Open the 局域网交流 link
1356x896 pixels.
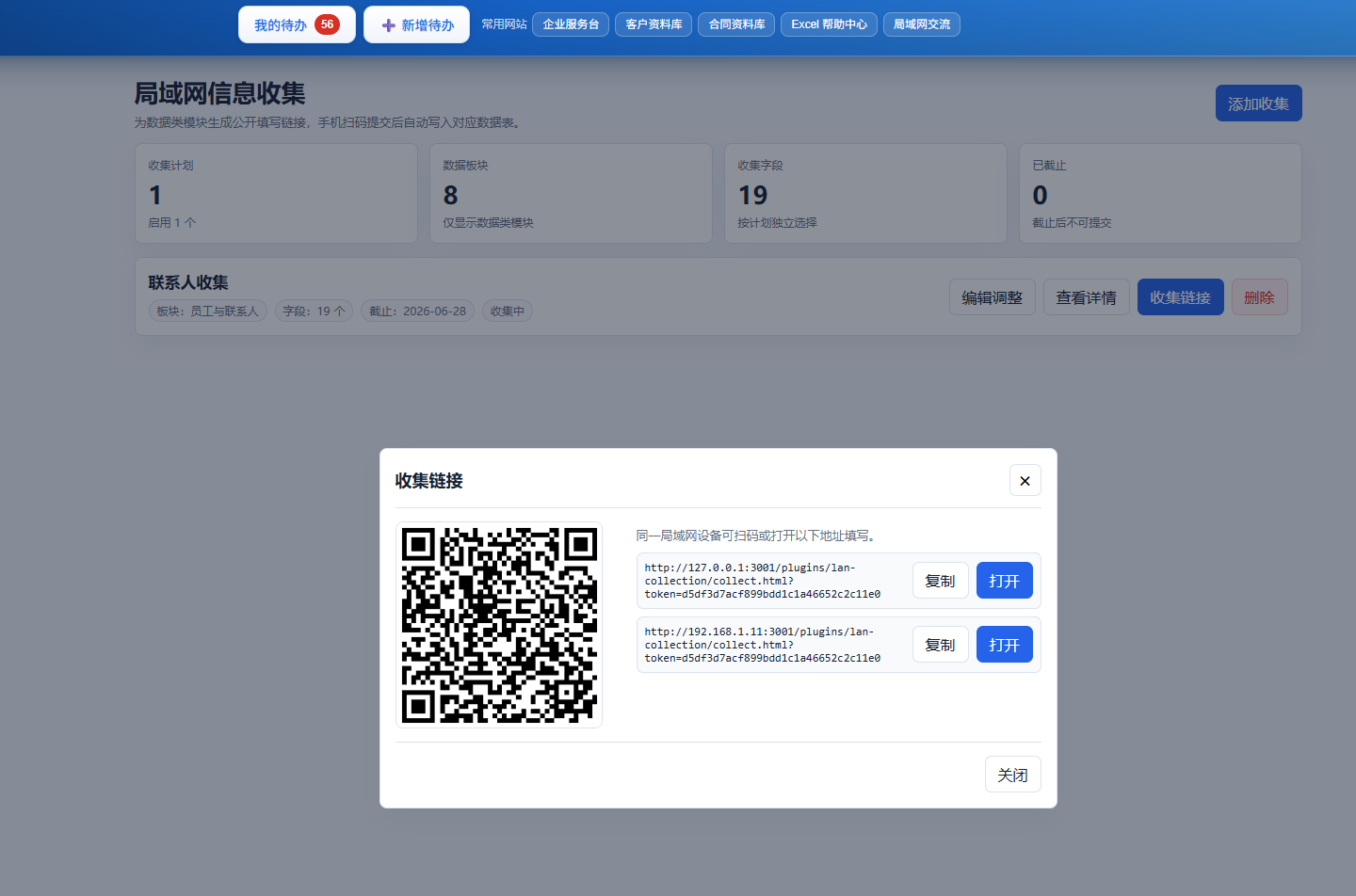point(922,24)
